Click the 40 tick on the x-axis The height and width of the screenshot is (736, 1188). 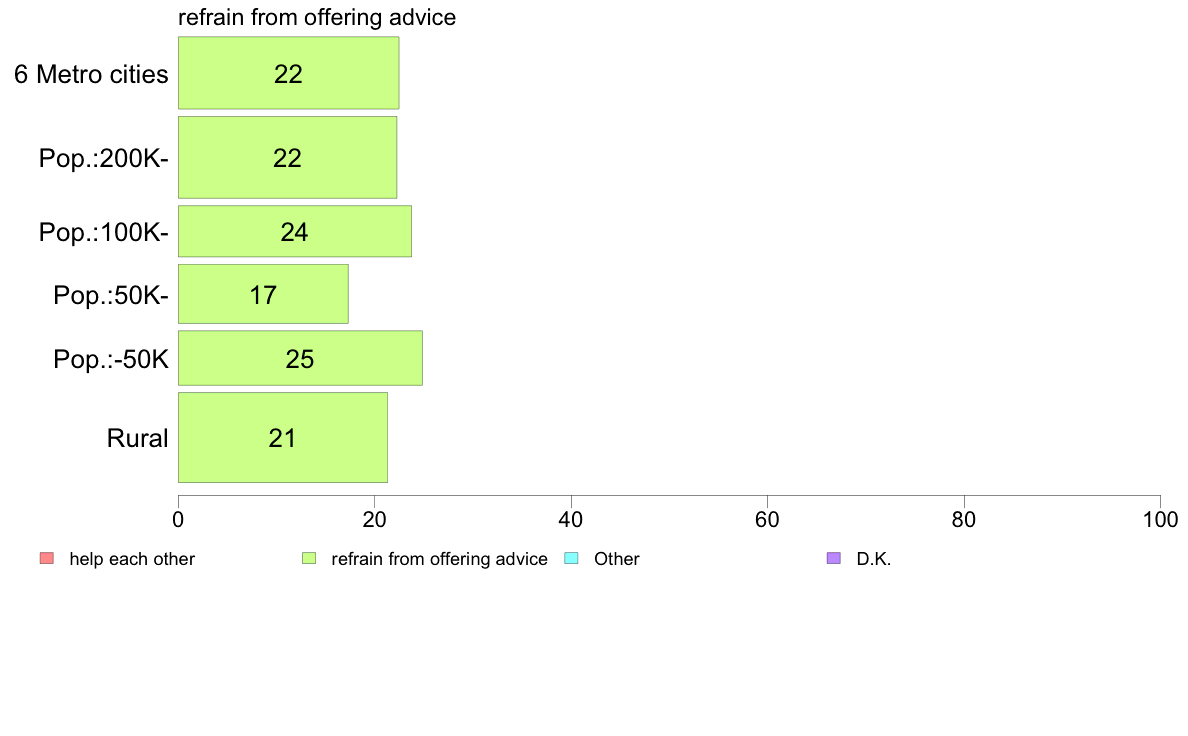coord(571,519)
